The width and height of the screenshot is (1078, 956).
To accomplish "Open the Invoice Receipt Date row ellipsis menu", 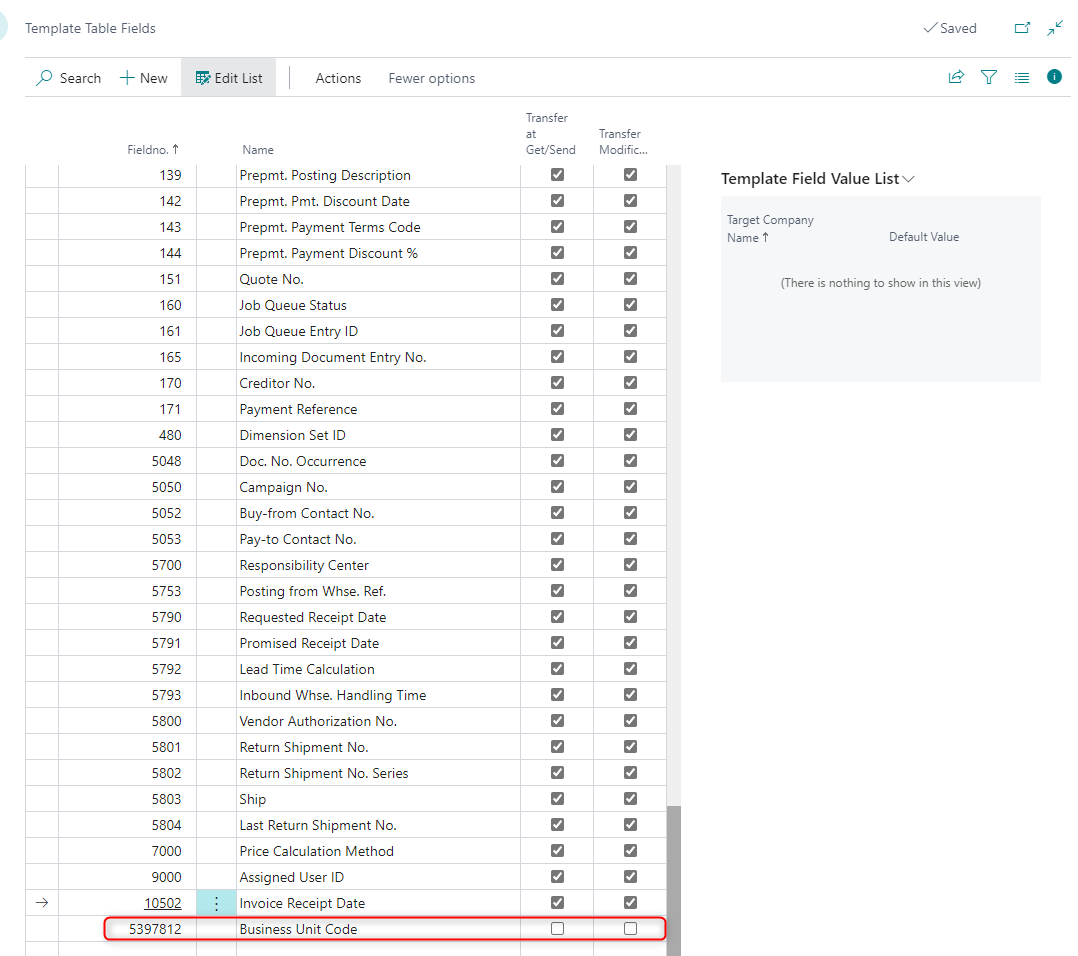I will coord(216,902).
